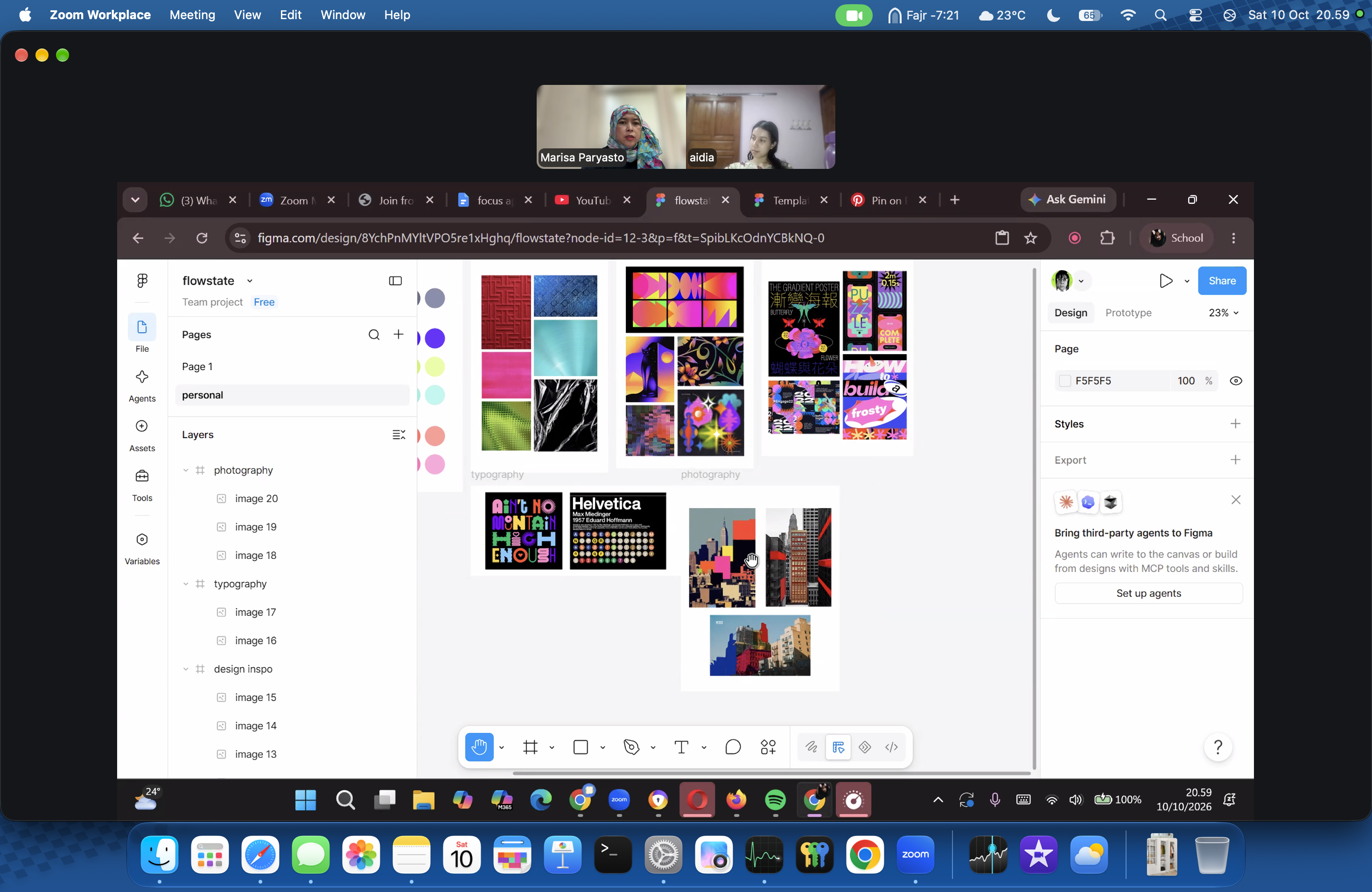Select the Helvetica poster image on canvas
This screenshot has height=892, width=1372.
[x=617, y=531]
